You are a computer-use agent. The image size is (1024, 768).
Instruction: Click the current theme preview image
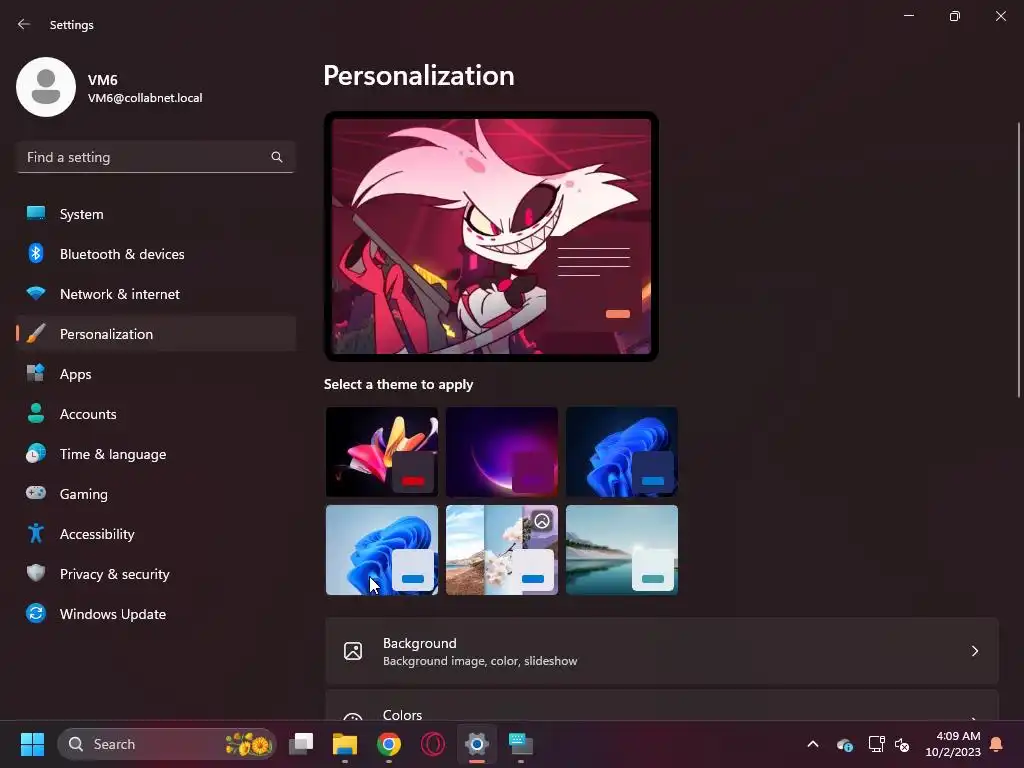click(x=491, y=236)
